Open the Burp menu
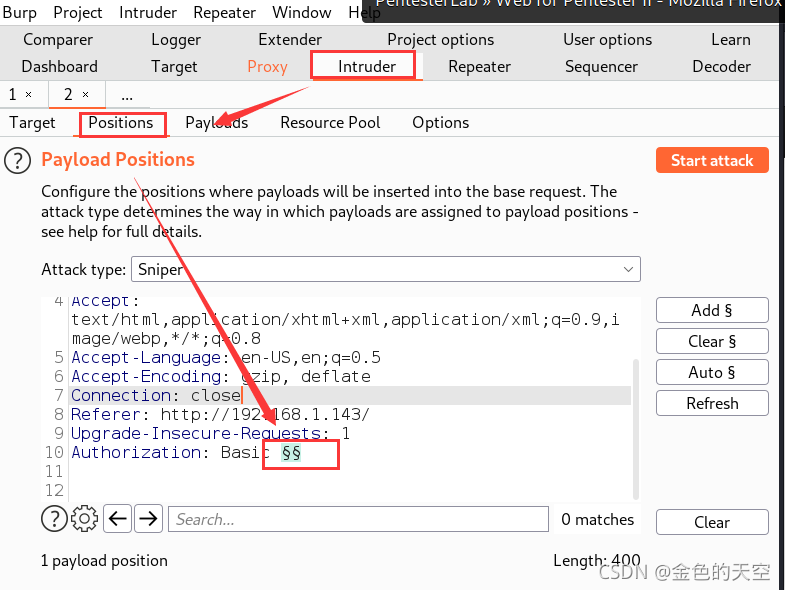Viewport: 785px width, 590px height. point(20,13)
